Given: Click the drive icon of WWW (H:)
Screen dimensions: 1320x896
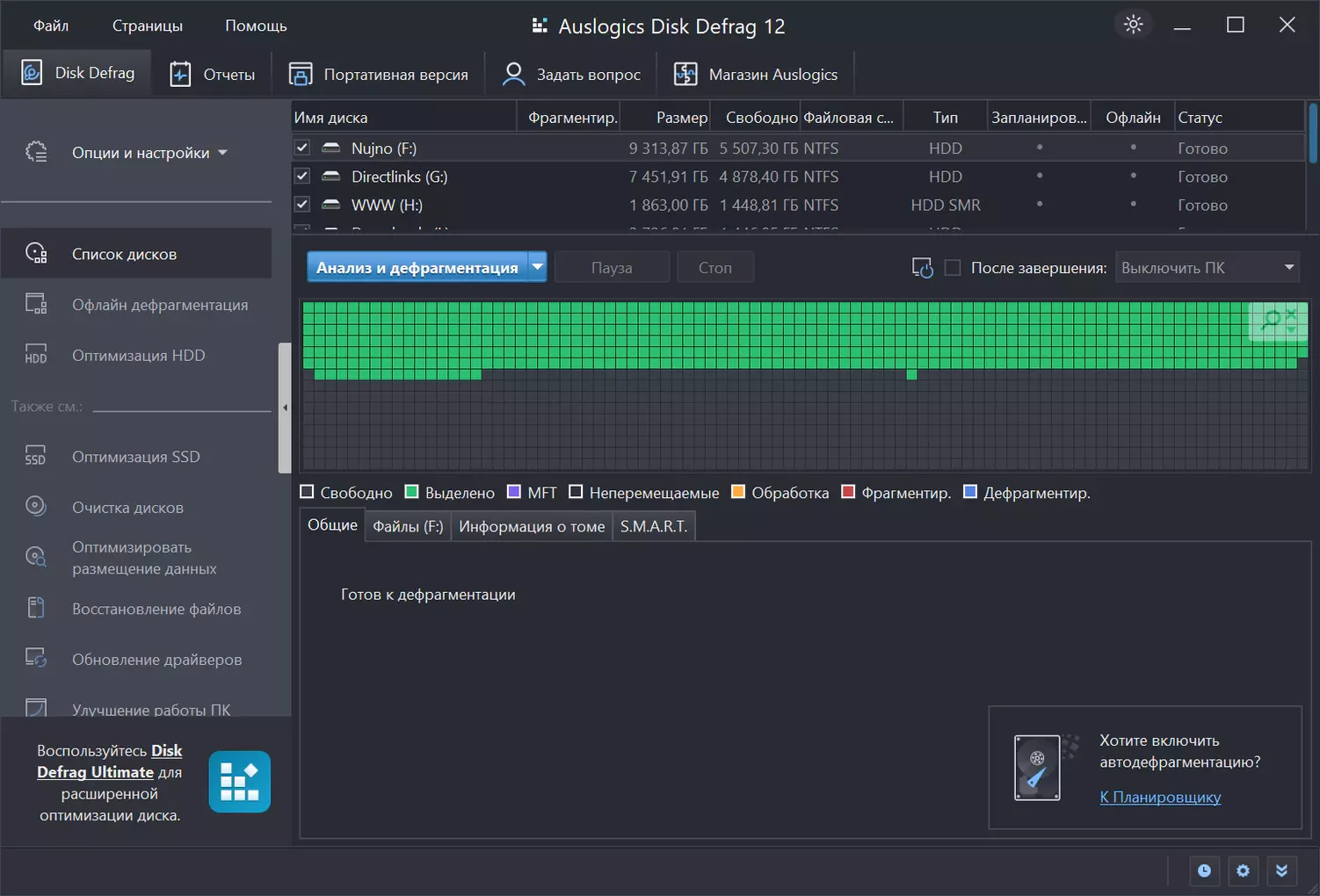Looking at the screenshot, I should (x=331, y=205).
